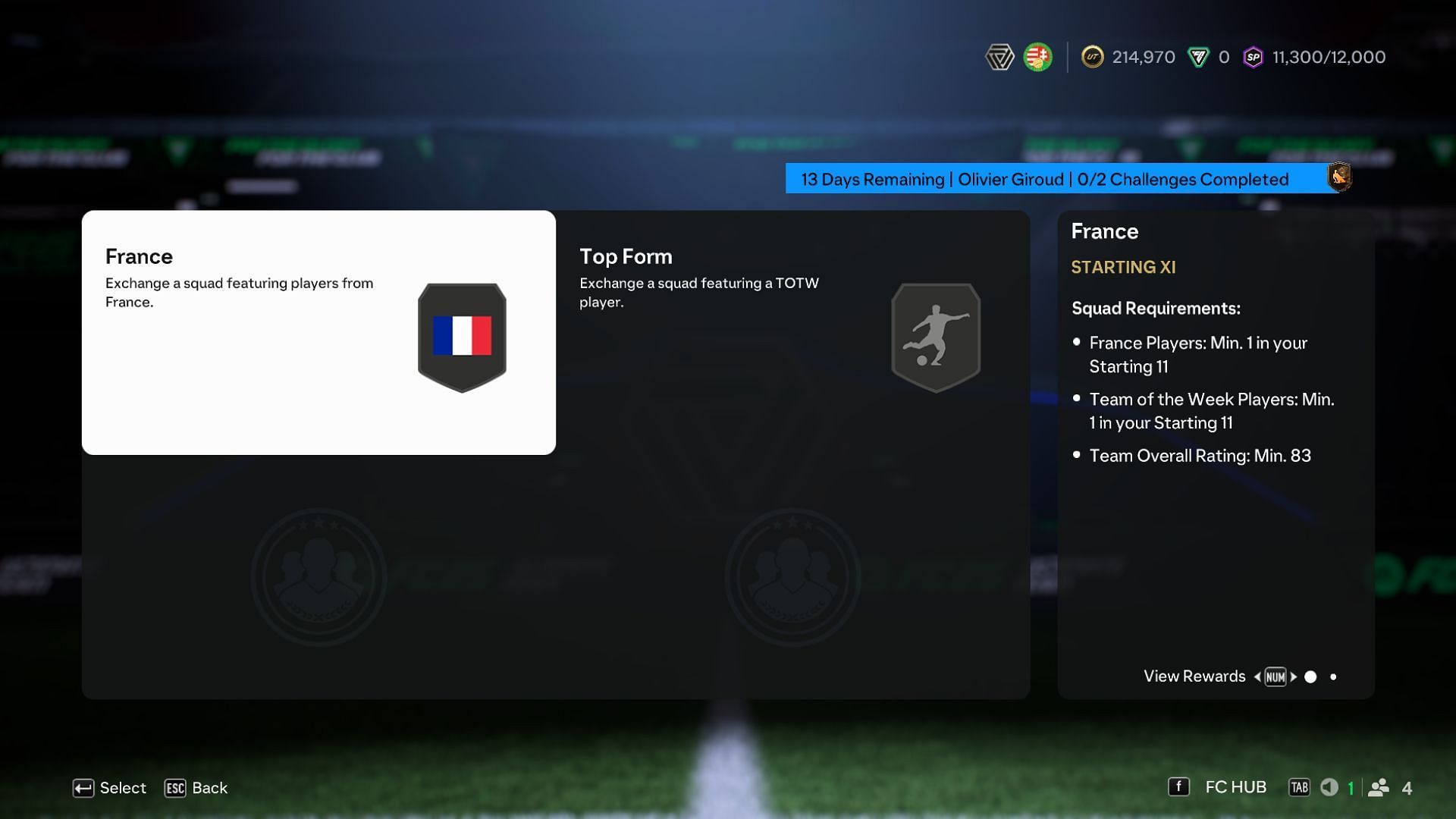Click the TOTW player silhouette icon
1456x819 pixels.
click(x=936, y=337)
